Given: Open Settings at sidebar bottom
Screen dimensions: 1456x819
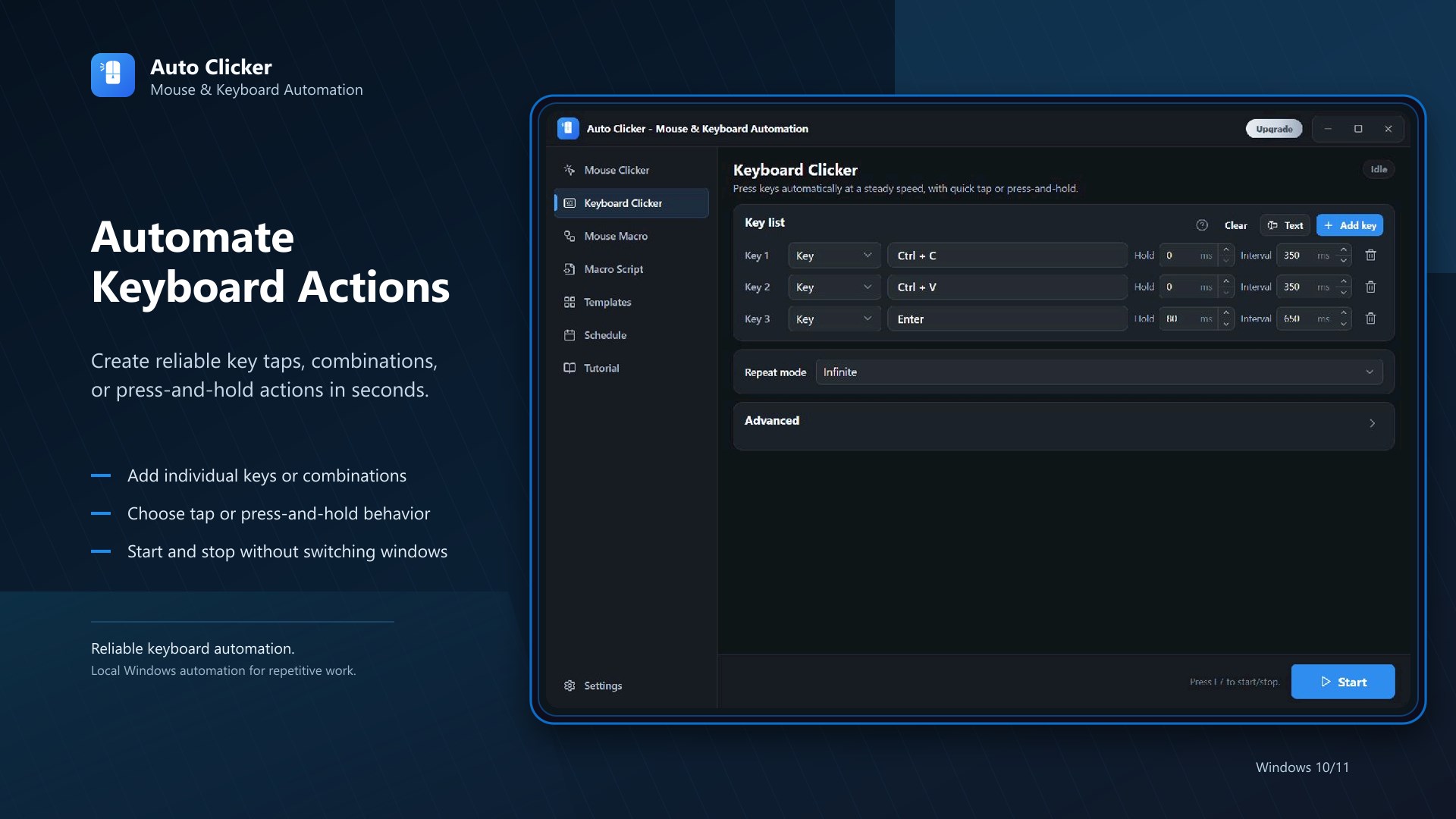Looking at the screenshot, I should click(631, 686).
